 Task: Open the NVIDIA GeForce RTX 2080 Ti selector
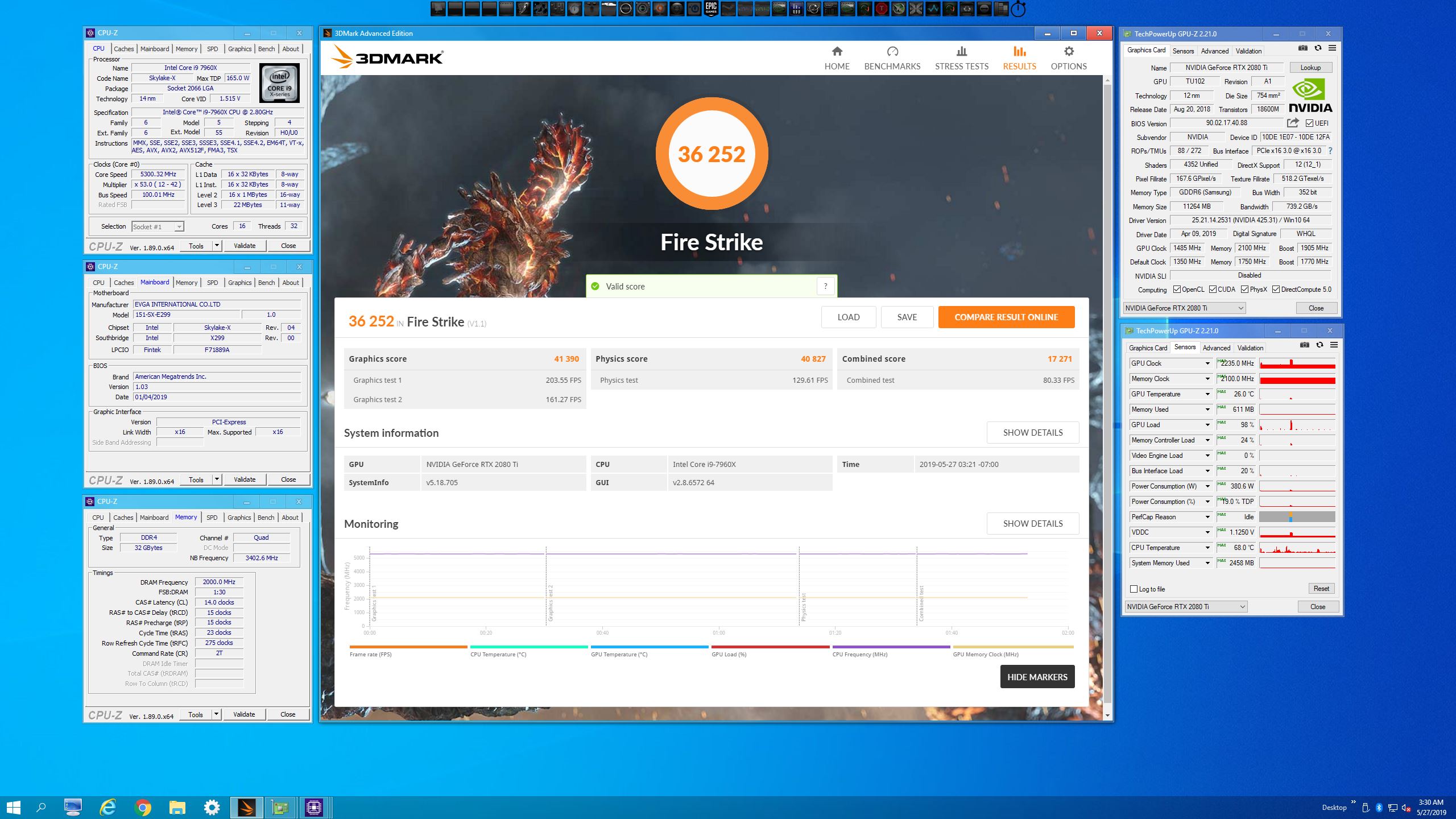point(1185,308)
